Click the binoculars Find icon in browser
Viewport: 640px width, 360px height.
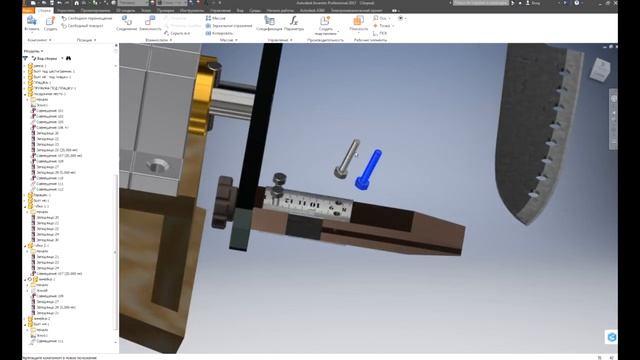click(x=68, y=58)
